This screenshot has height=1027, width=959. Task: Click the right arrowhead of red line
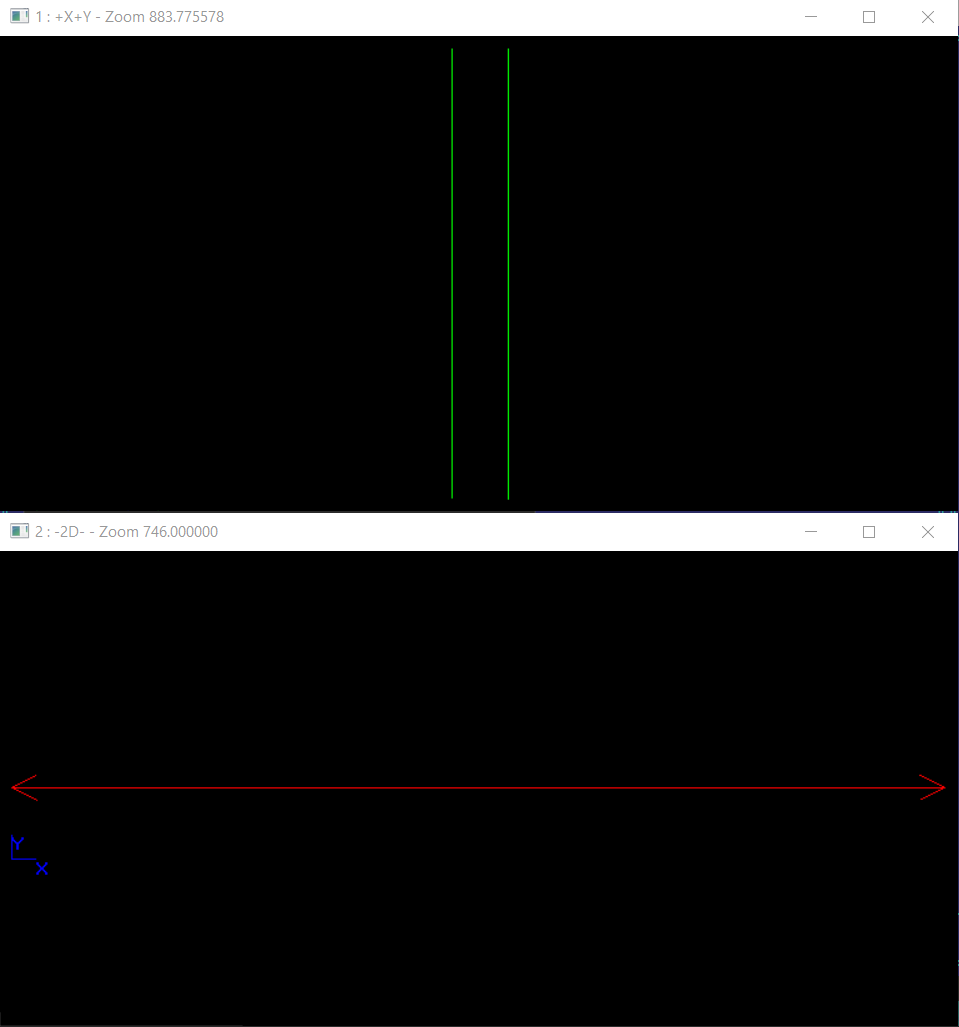tap(936, 788)
